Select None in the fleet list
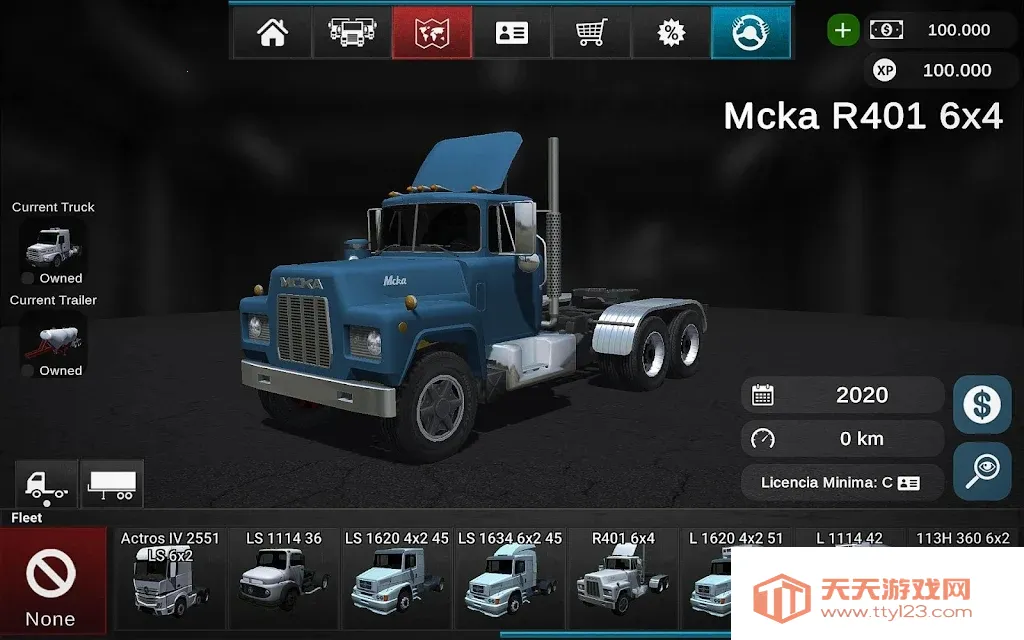 [51, 582]
